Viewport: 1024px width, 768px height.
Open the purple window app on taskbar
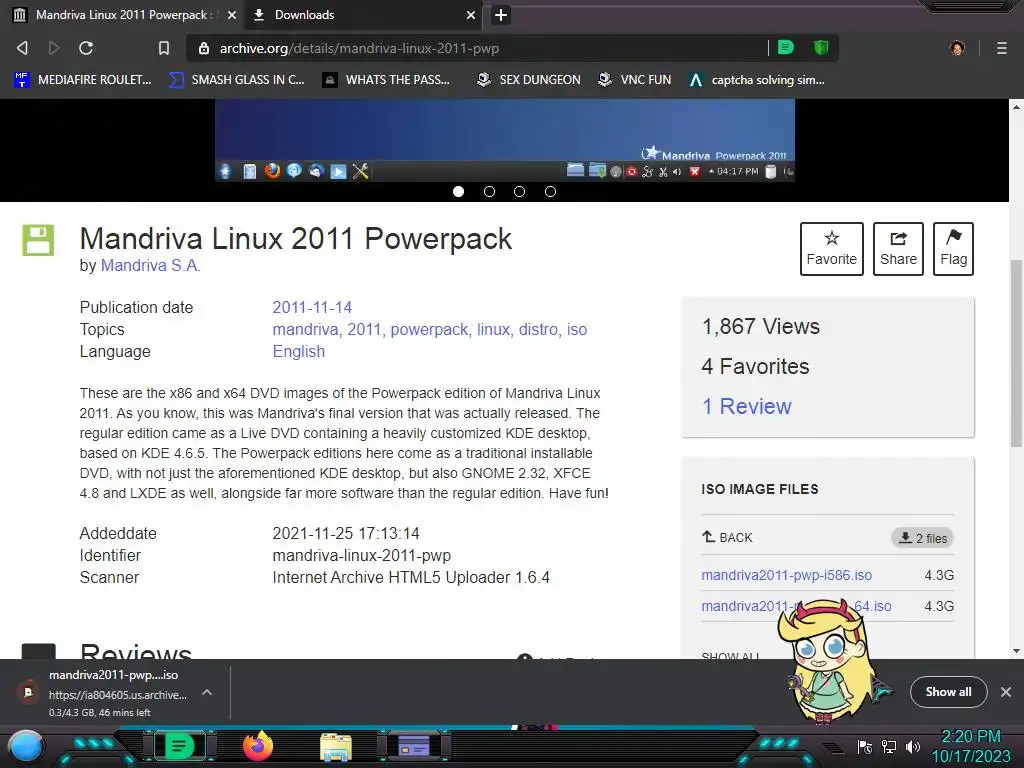[x=414, y=746]
